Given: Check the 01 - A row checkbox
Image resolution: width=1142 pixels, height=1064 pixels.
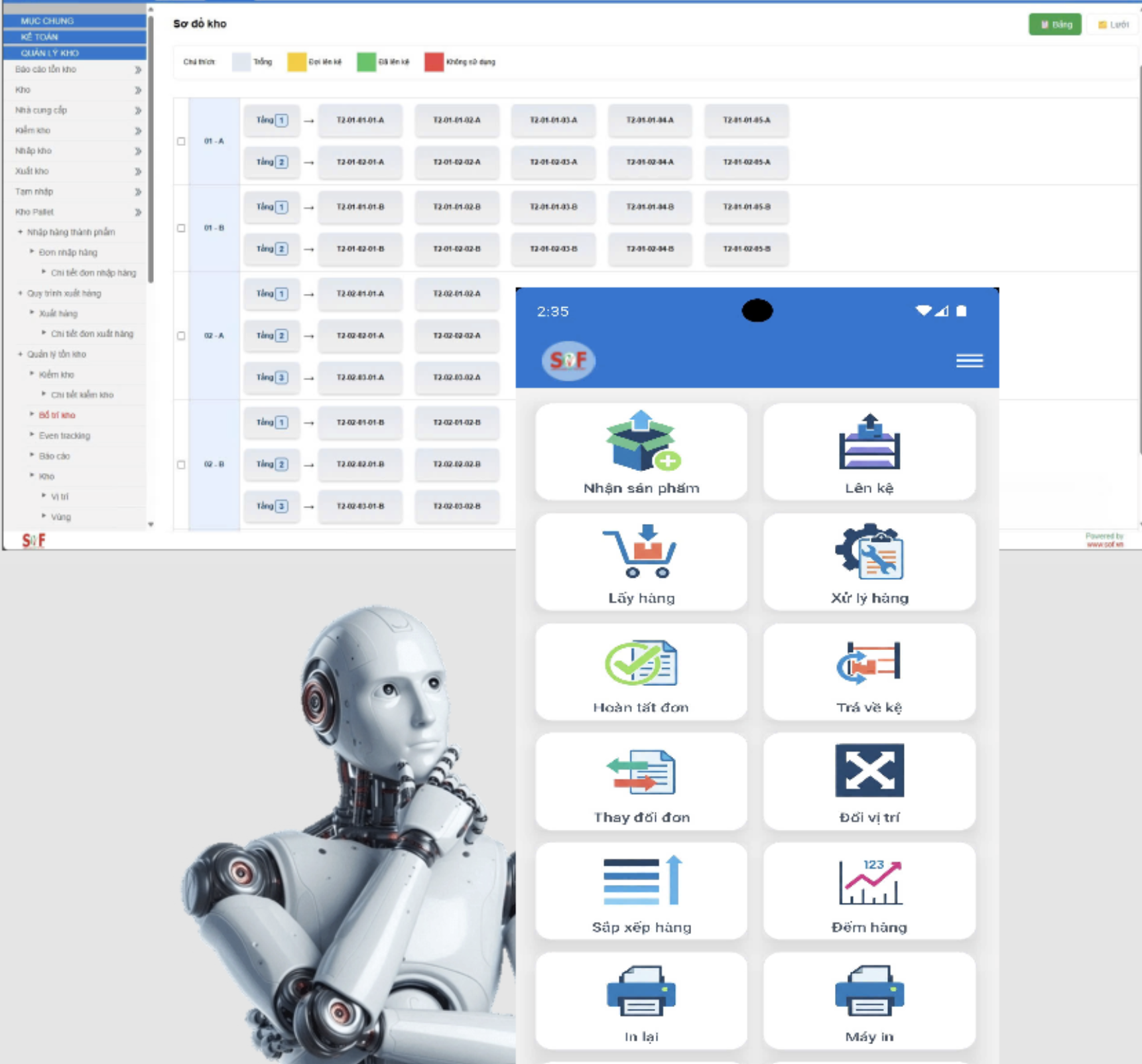Looking at the screenshot, I should coord(181,141).
